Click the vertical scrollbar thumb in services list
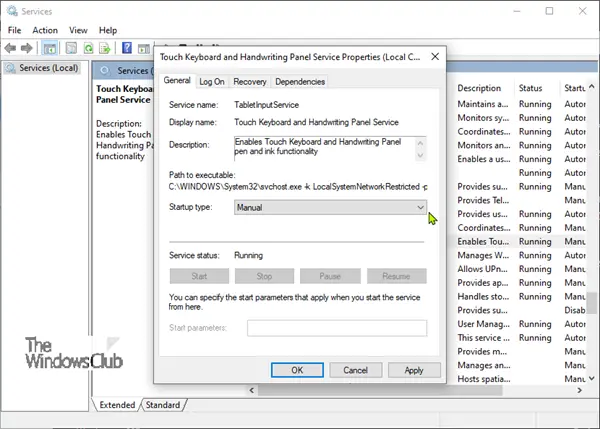This screenshot has height=429, width=600. coord(592,303)
